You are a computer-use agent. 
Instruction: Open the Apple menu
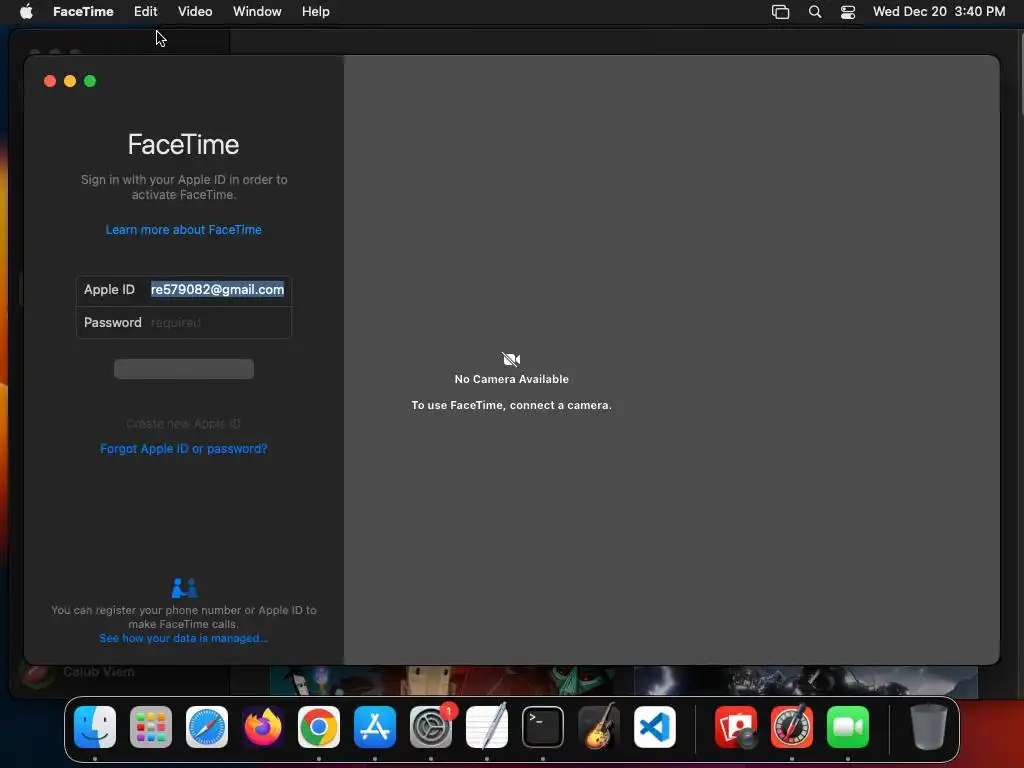[26, 12]
